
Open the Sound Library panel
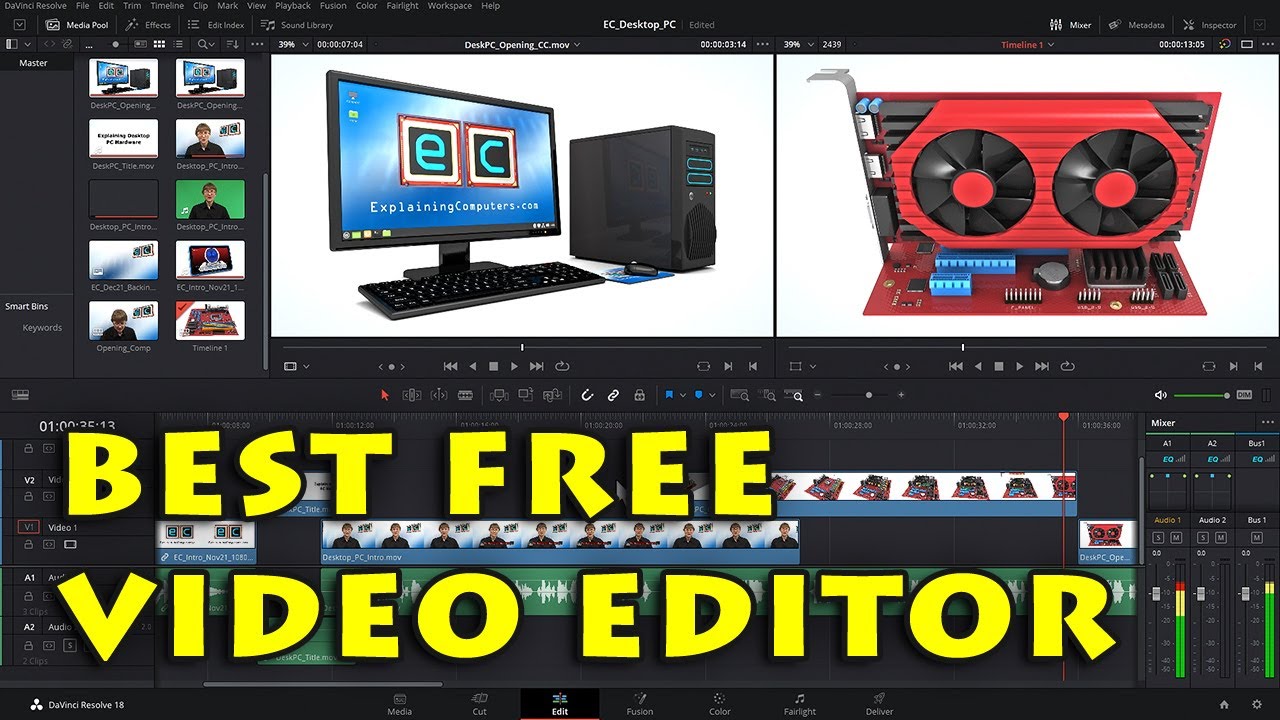click(297, 24)
